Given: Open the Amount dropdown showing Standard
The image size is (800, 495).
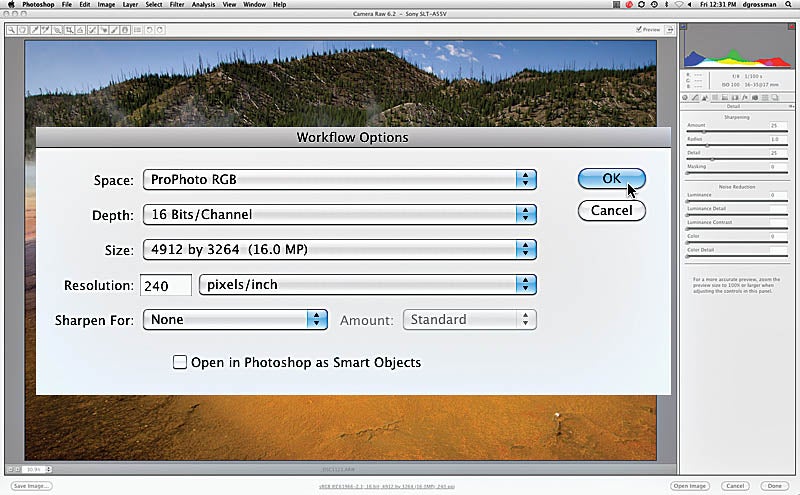Looking at the screenshot, I should pyautogui.click(x=469, y=319).
